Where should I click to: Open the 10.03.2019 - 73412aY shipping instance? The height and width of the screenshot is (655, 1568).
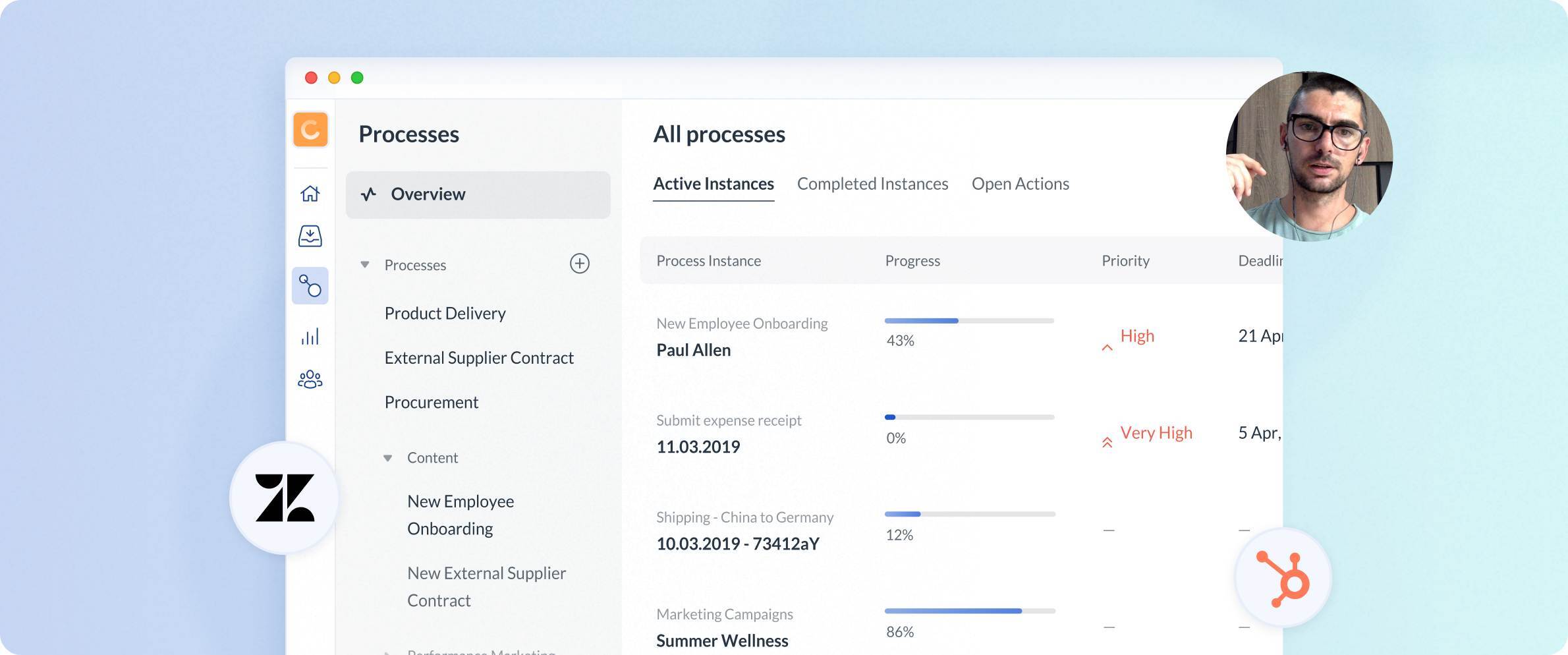(x=738, y=544)
